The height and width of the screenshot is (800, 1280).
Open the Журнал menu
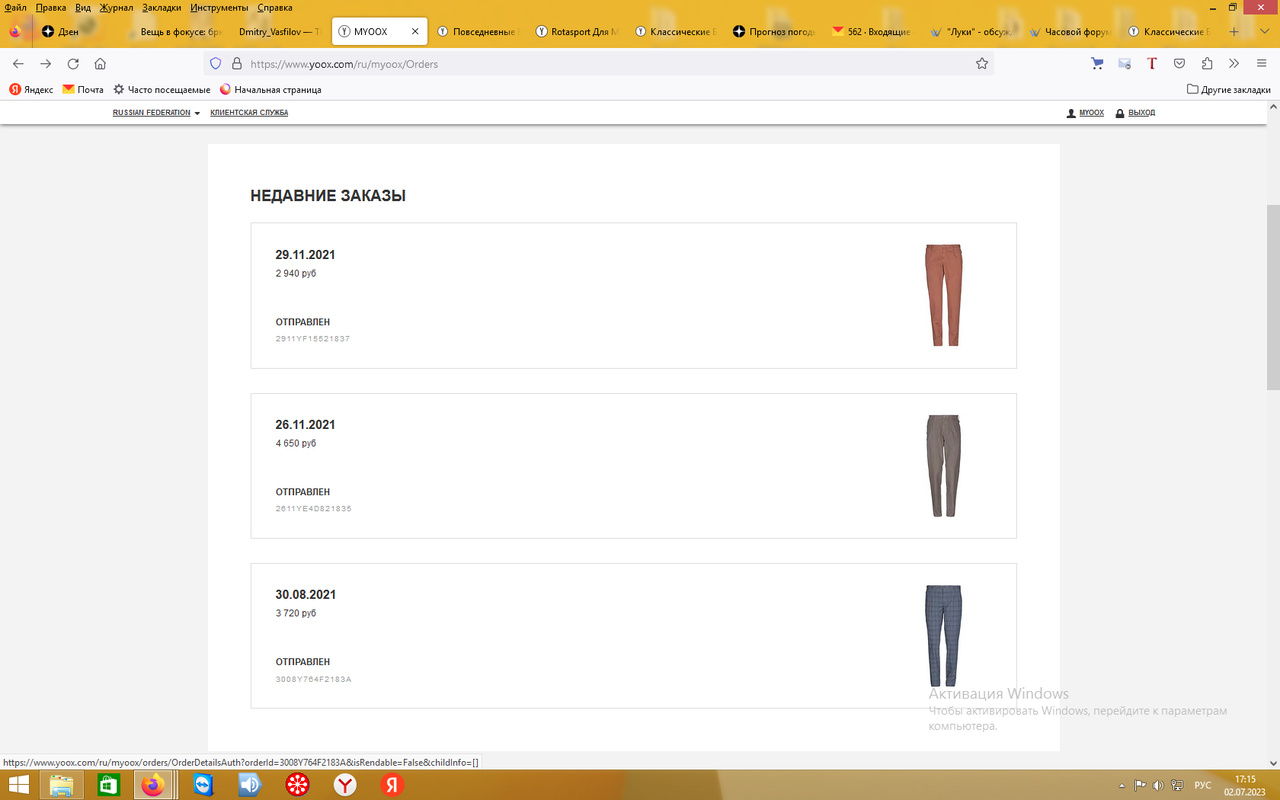click(x=116, y=7)
